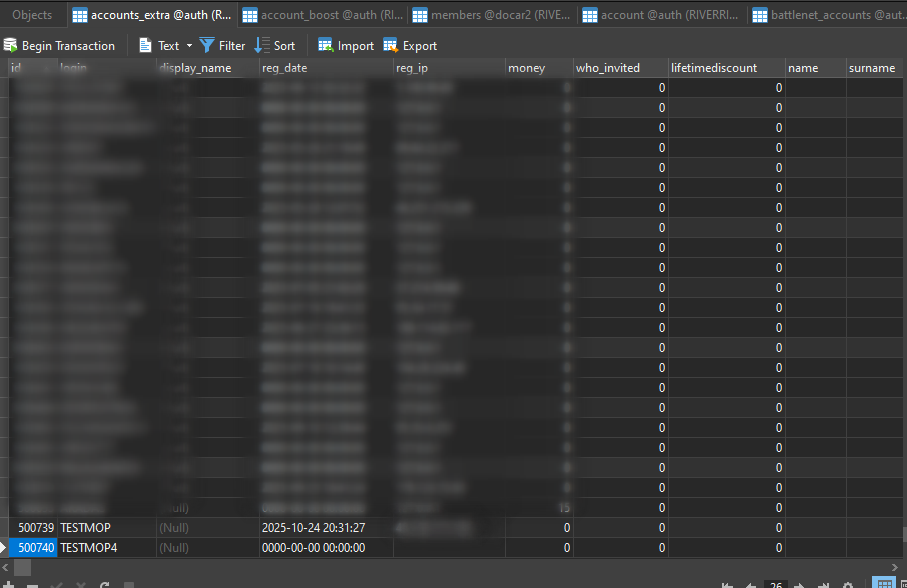Click the TESTMOP login cell
Image resolution: width=907 pixels, height=588 pixels.
pyautogui.click(x=107, y=528)
